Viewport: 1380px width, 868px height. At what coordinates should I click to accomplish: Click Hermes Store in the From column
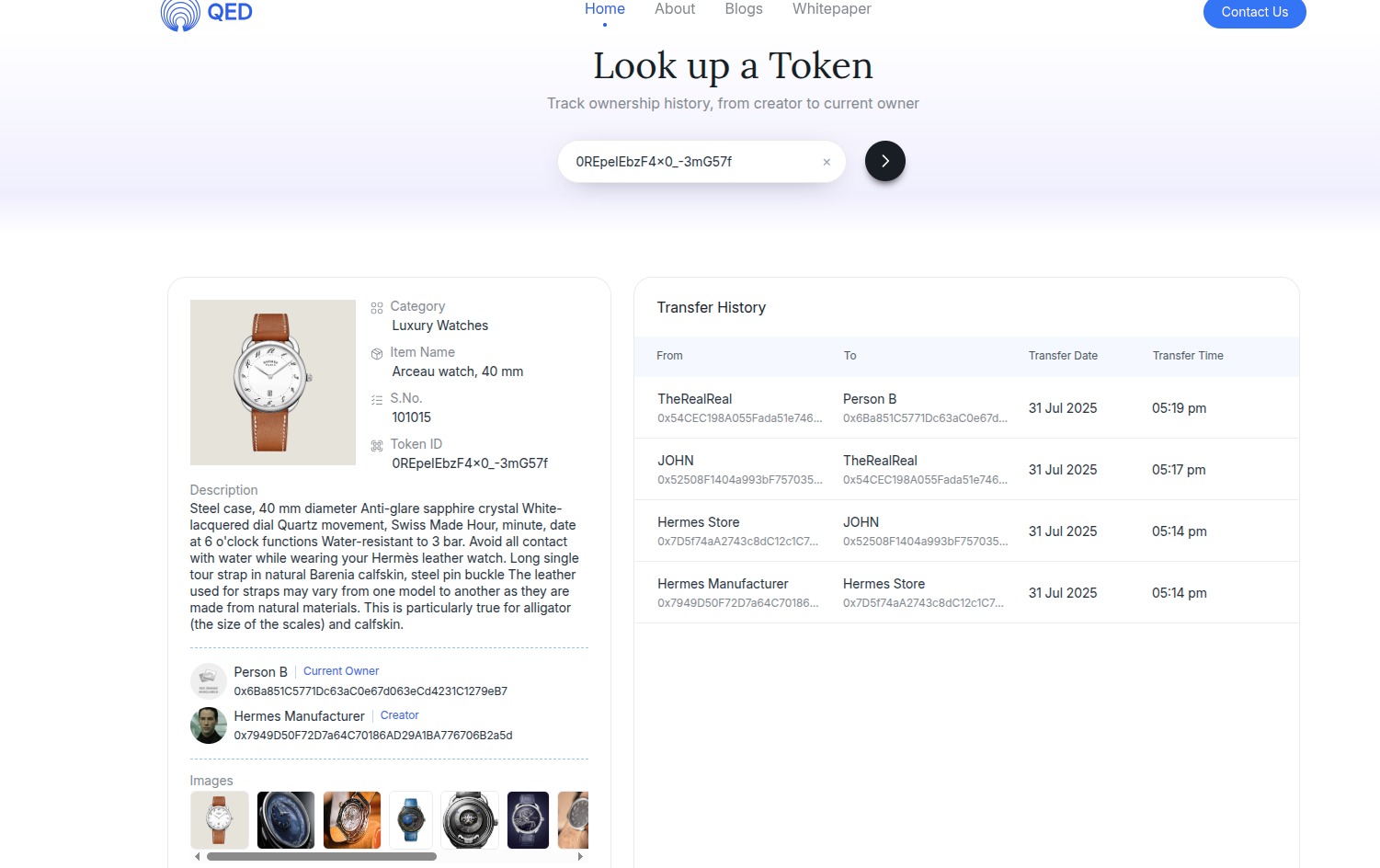699,522
